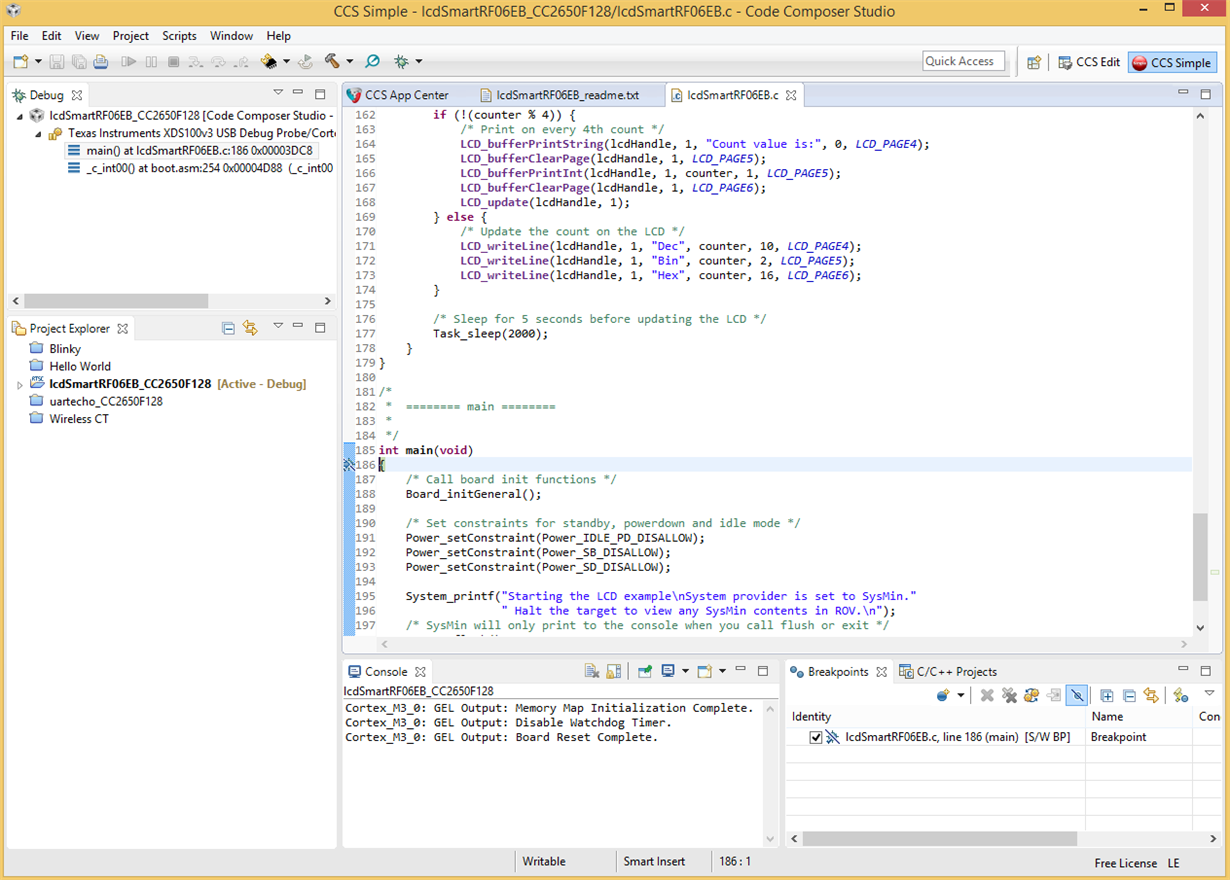
Task: Open the Scripts menu
Action: (179, 36)
